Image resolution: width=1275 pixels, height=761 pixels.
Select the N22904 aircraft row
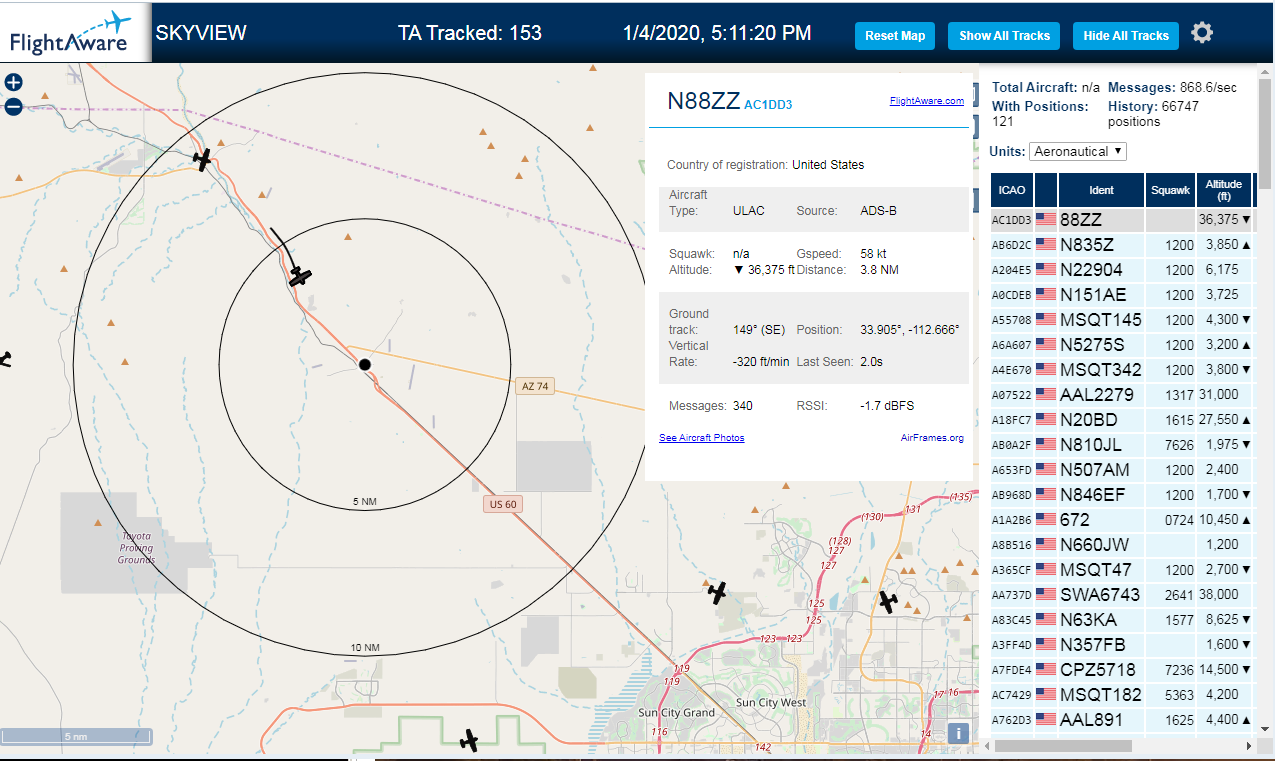pos(1122,269)
